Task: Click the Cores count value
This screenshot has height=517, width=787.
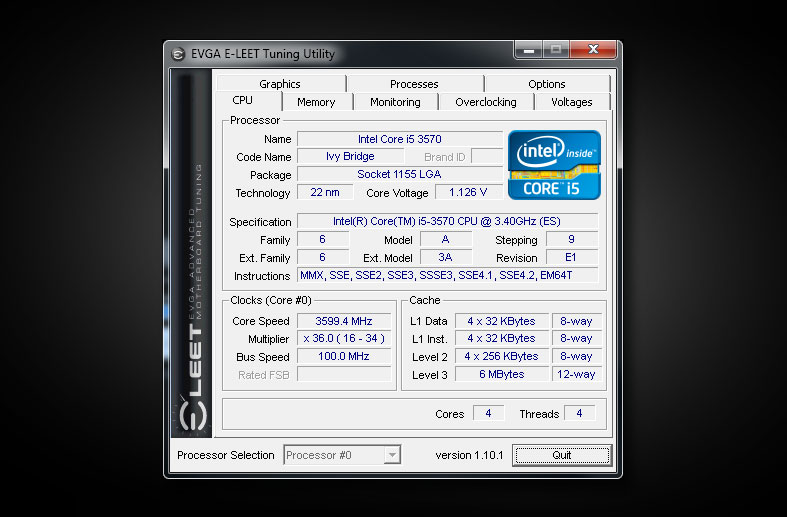Action: pos(488,414)
